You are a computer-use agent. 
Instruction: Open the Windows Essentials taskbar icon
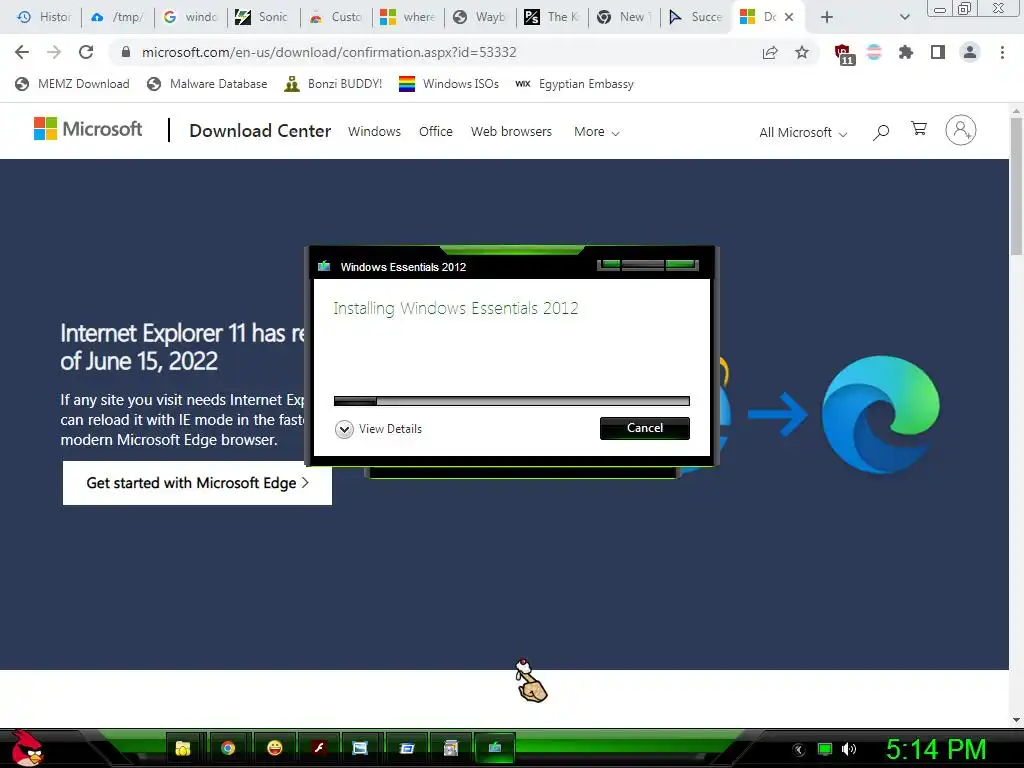(495, 747)
